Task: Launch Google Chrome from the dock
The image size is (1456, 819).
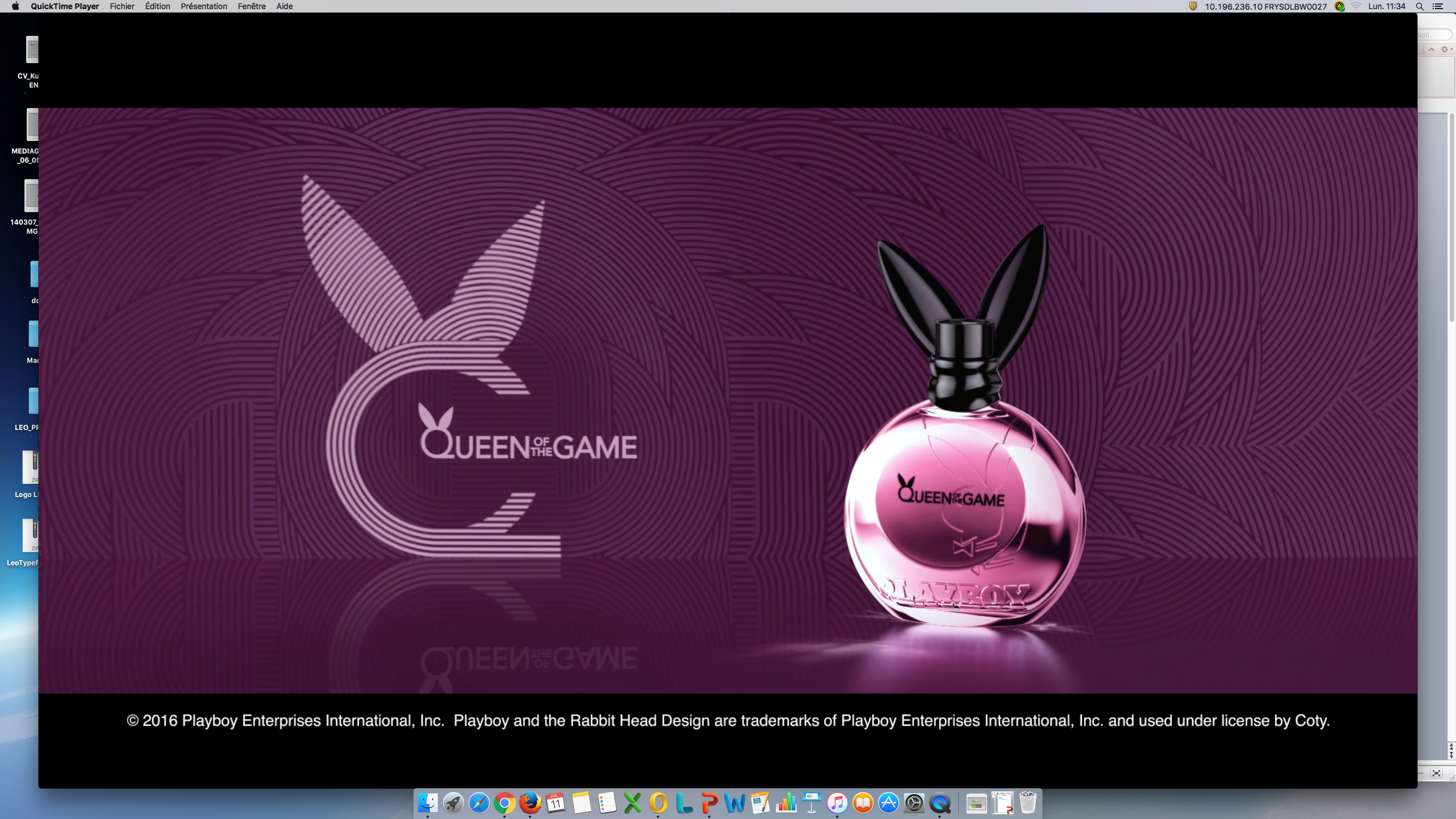Action: (x=504, y=803)
